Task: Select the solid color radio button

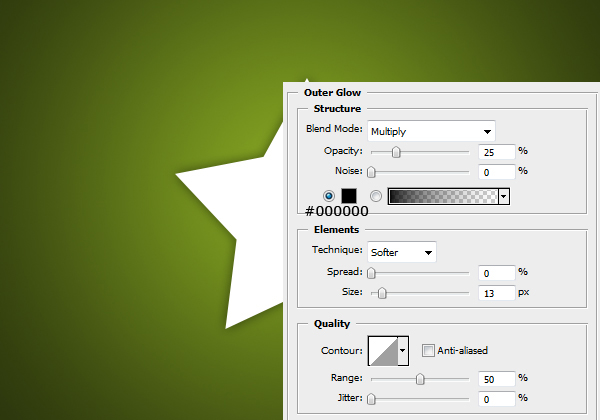Action: (x=329, y=196)
